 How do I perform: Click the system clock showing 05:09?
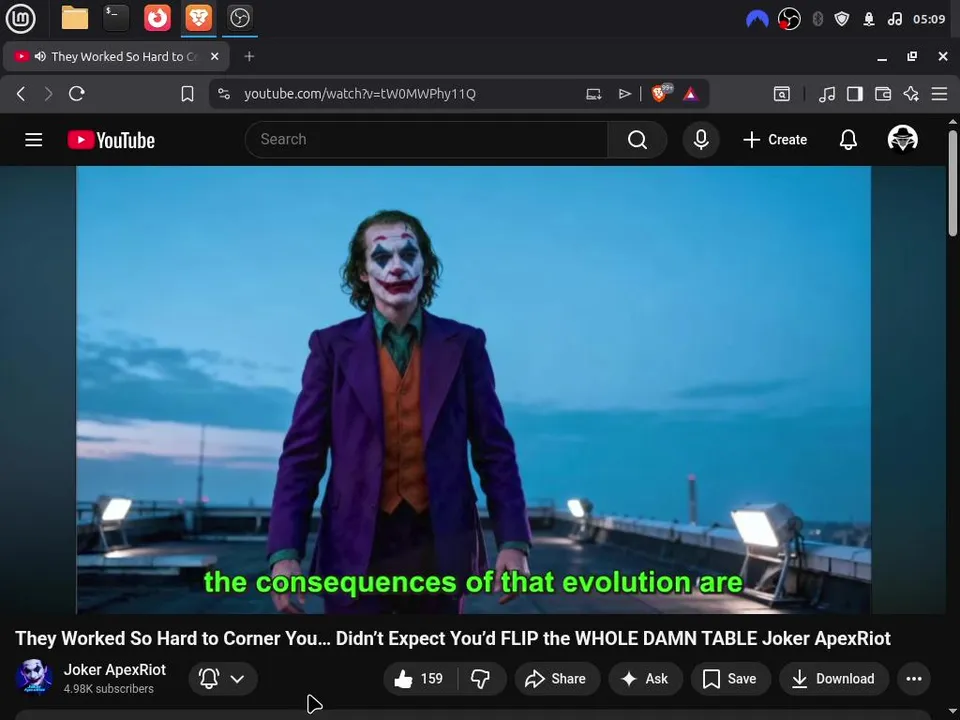coord(929,19)
